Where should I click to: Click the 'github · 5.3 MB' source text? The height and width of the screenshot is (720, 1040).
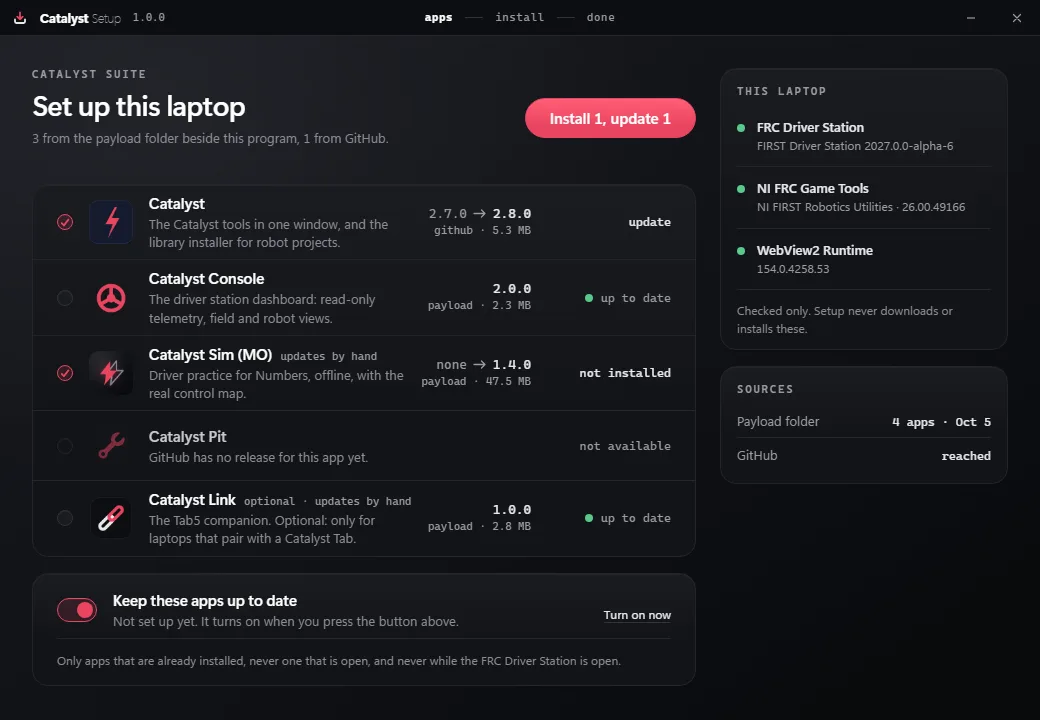tap(482, 230)
